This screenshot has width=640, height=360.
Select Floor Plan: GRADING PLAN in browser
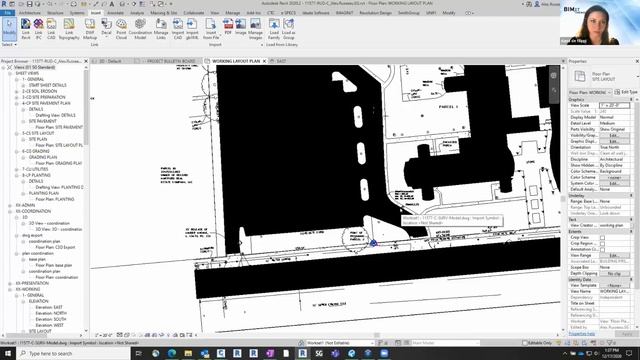coord(58,163)
